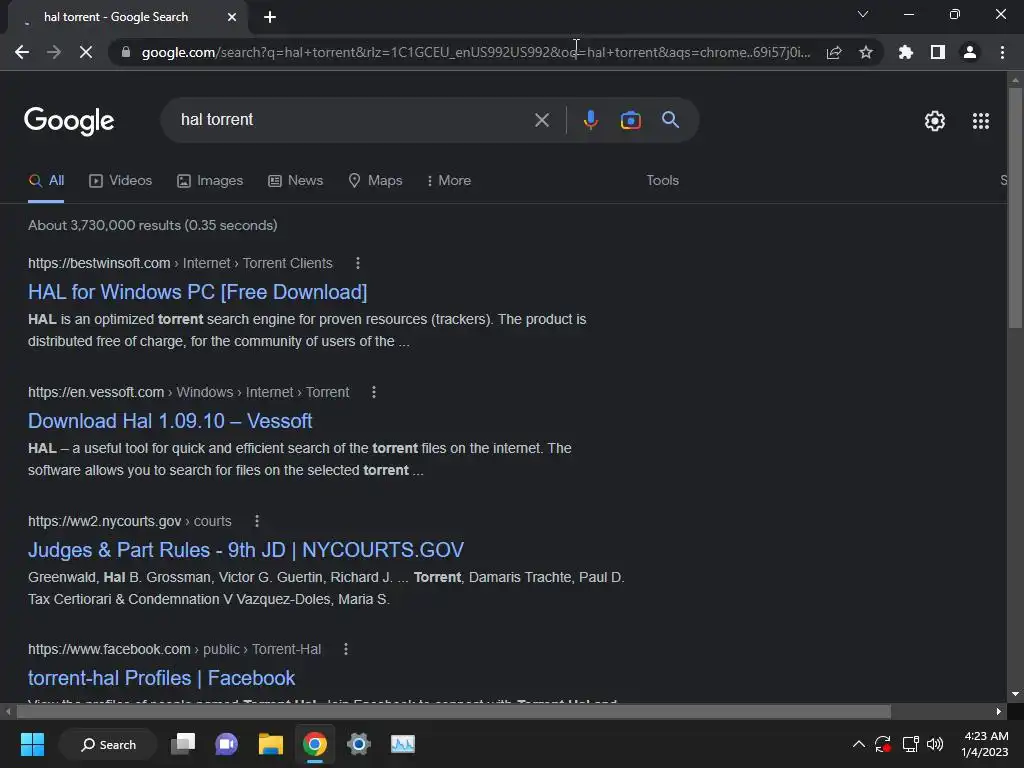Image resolution: width=1024 pixels, height=768 pixels.
Task: Open the volume speaker tray icon
Action: pyautogui.click(x=935, y=744)
